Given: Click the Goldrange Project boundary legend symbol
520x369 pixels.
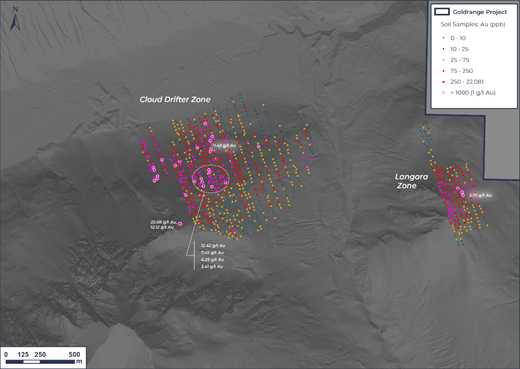Looking at the screenshot, I should click(442, 12).
